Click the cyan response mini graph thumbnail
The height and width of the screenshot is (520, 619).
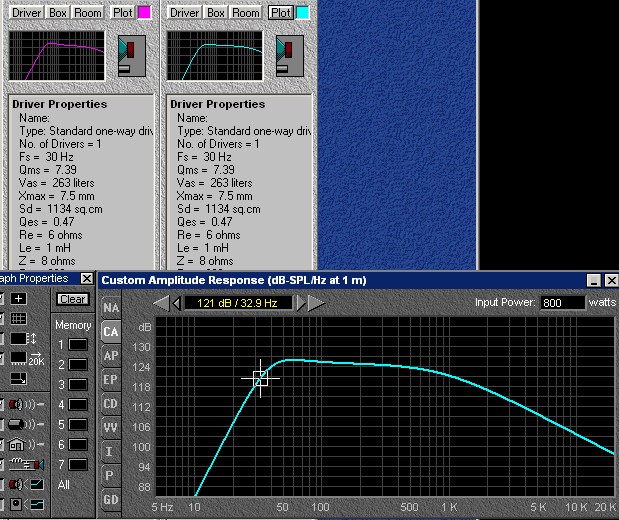[214, 56]
